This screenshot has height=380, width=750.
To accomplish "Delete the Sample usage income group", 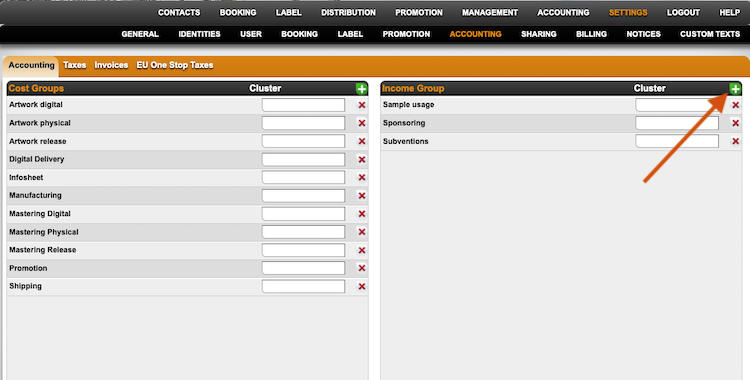I will coord(736,105).
